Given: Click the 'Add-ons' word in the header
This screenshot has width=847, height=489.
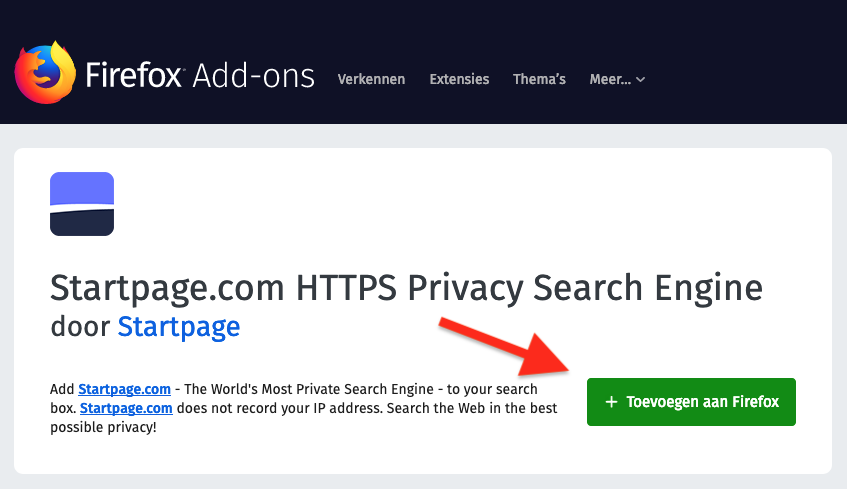Looking at the screenshot, I should tap(253, 76).
